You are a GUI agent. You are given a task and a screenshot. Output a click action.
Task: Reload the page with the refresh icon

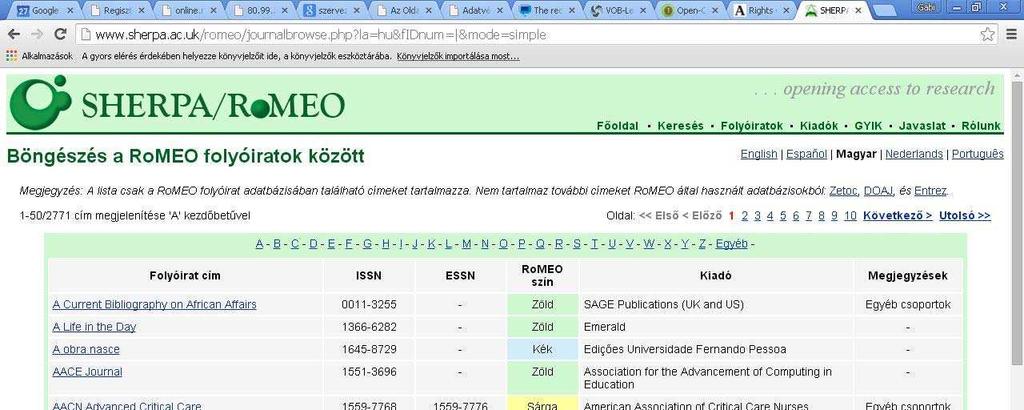[x=60, y=35]
